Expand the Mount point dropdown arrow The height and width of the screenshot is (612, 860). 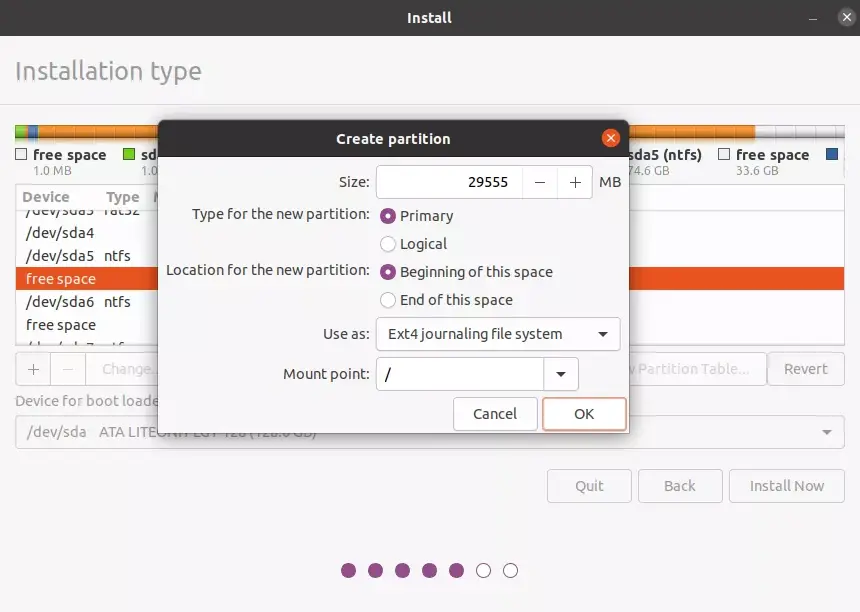561,374
